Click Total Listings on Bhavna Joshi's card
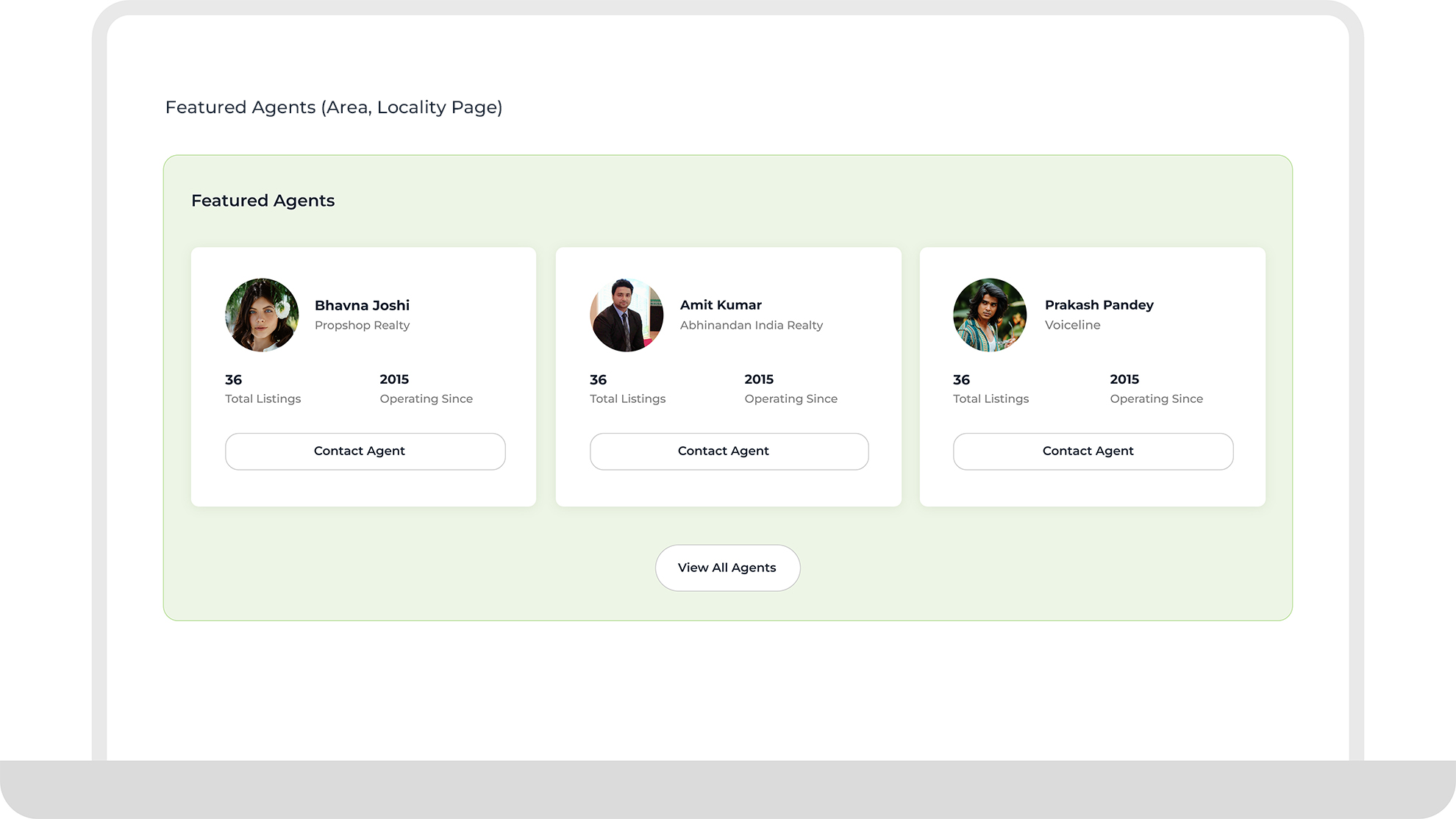The width and height of the screenshot is (1456, 819). [x=263, y=398]
